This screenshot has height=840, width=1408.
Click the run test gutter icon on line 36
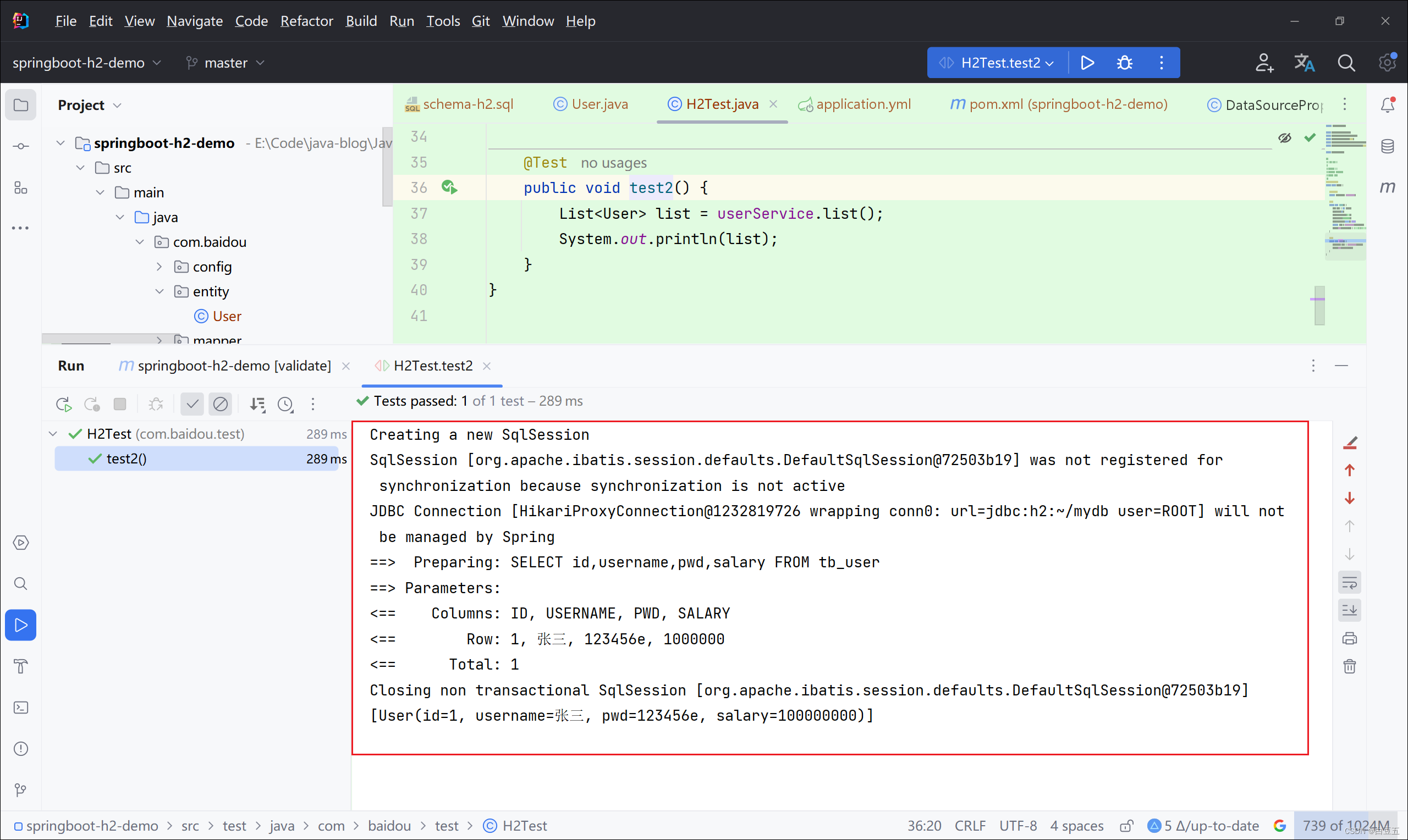click(x=449, y=187)
